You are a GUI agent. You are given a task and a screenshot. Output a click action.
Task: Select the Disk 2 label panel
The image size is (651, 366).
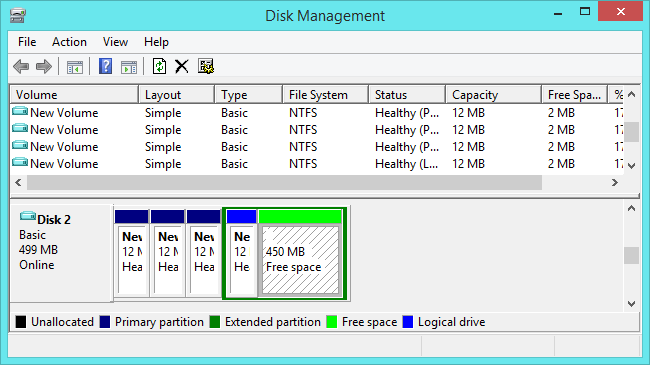coord(61,253)
